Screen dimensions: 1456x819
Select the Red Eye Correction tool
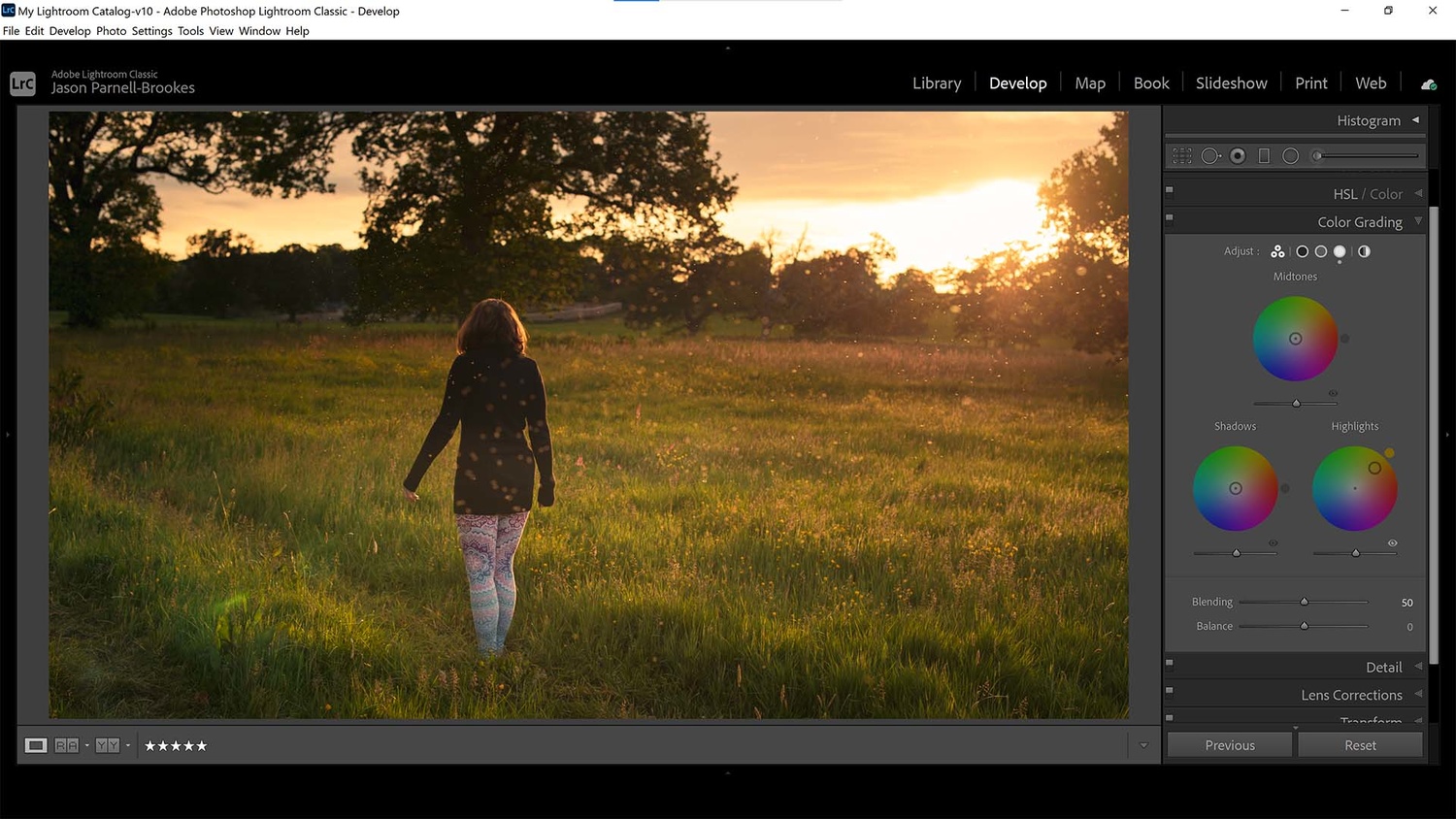[1238, 155]
